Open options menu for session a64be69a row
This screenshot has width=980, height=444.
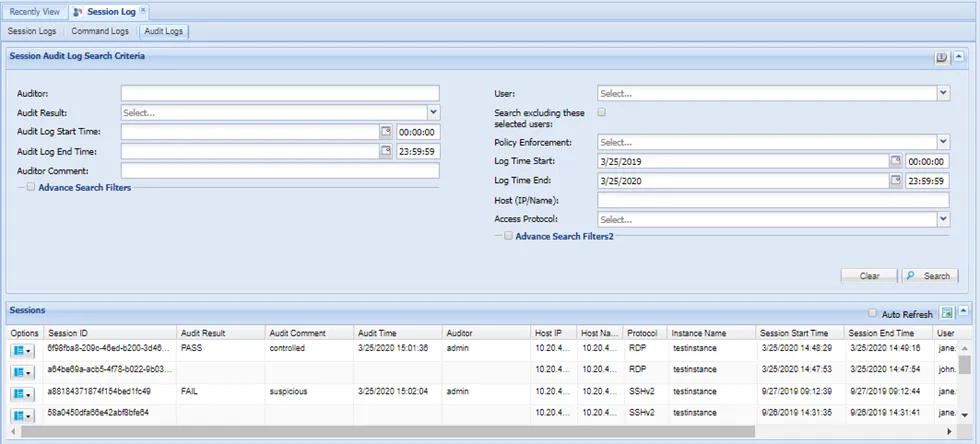pyautogui.click(x=22, y=372)
